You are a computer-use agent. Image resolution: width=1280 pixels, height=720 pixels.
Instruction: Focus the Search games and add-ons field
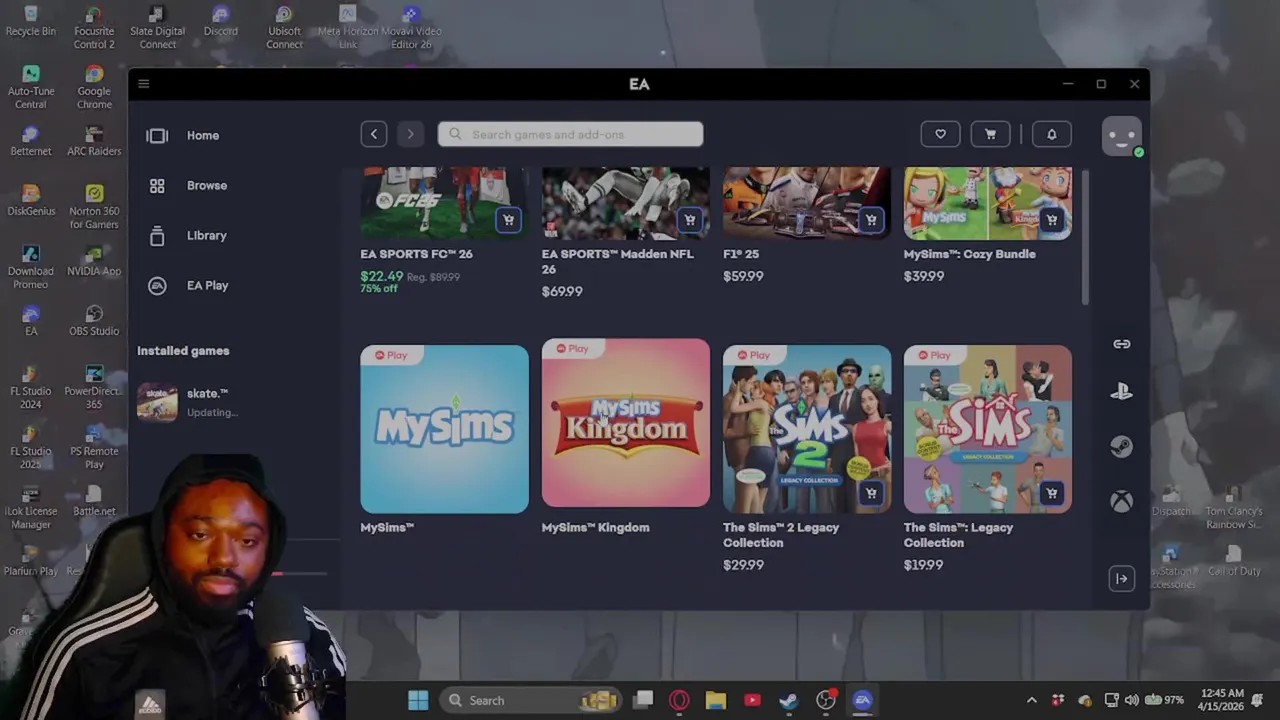(570, 134)
